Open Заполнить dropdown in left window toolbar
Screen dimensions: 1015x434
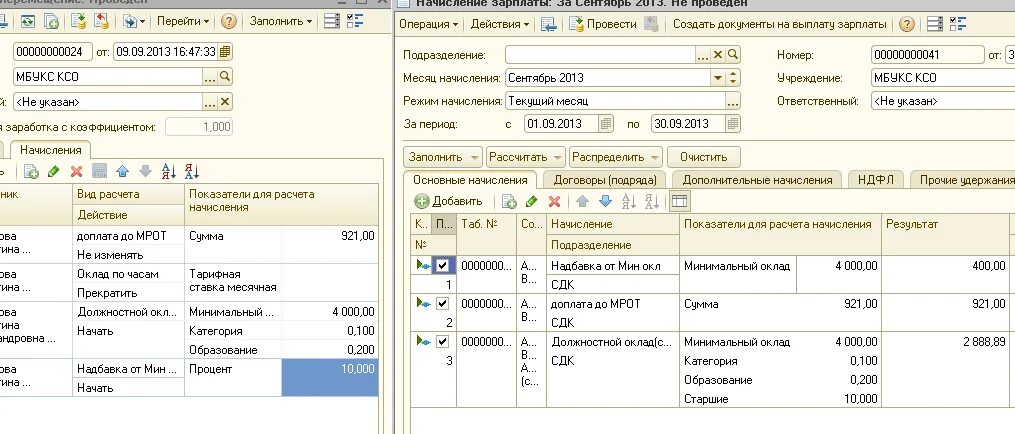tap(281, 21)
